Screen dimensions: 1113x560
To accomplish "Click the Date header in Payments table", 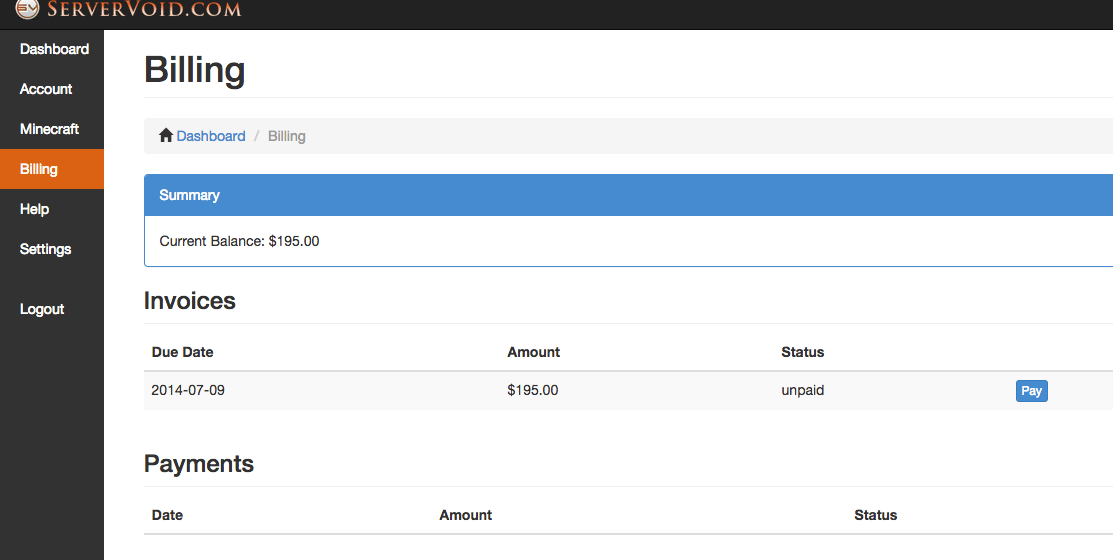I will click(167, 515).
